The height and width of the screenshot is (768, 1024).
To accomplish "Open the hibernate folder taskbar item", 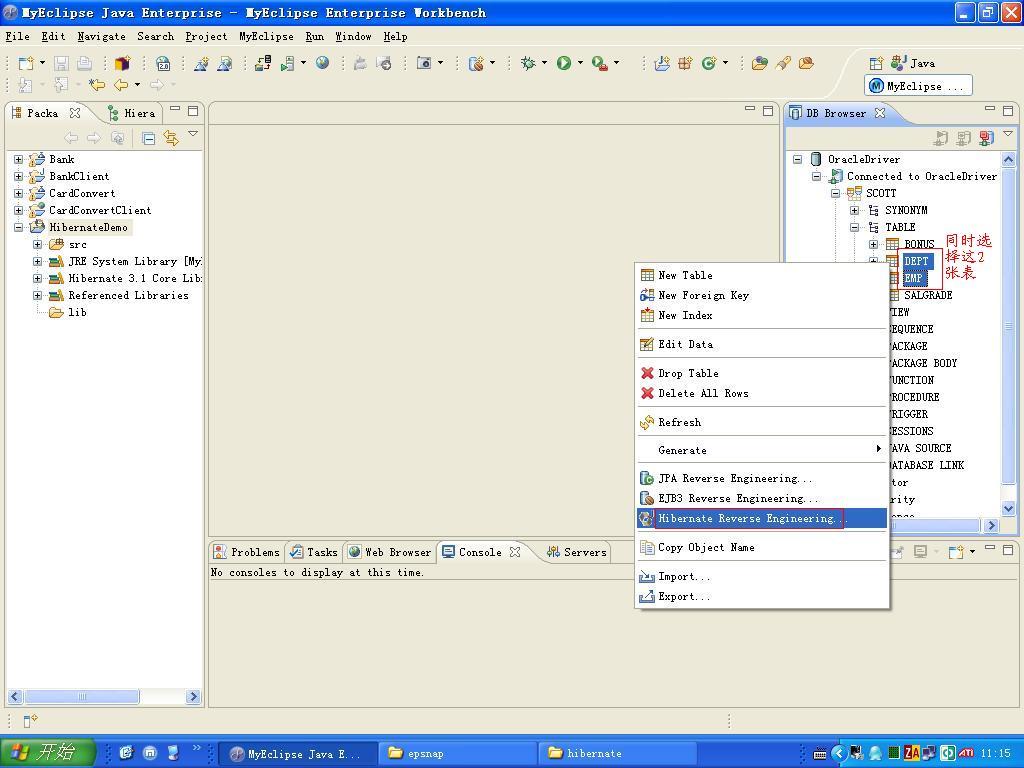I will pos(617,753).
